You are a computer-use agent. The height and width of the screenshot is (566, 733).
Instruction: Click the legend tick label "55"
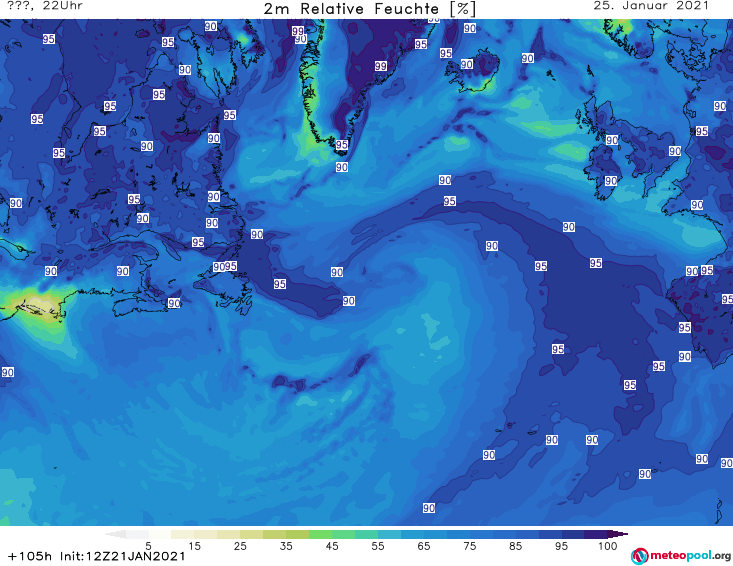click(378, 546)
